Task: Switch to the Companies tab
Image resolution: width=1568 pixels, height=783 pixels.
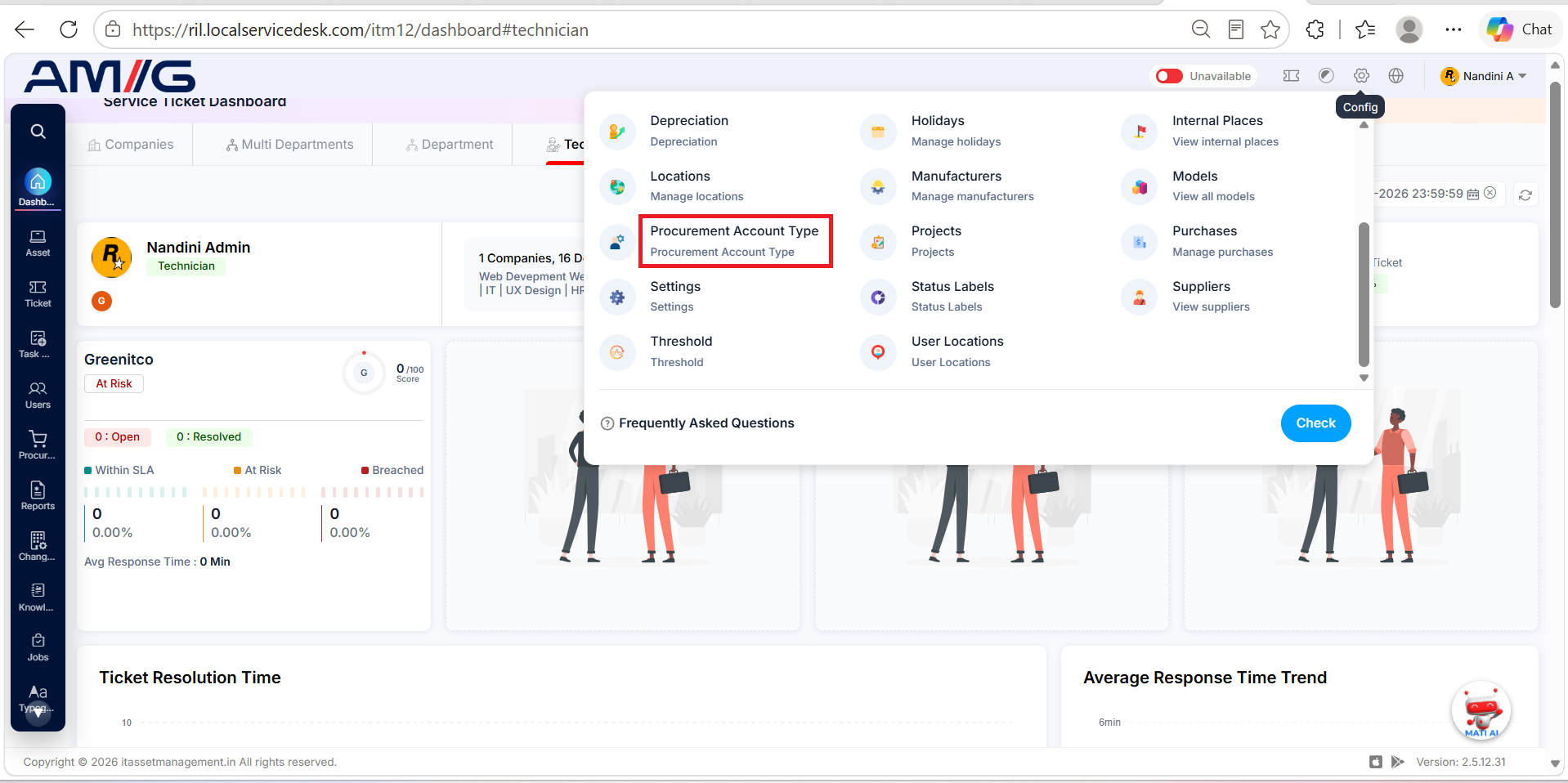Action: coord(131,145)
